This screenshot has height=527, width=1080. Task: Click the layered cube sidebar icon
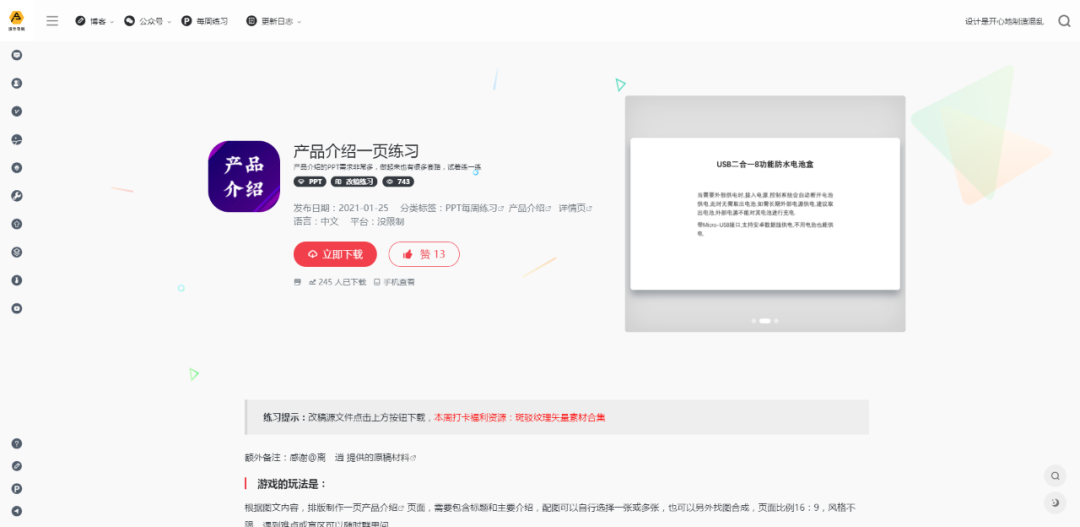pos(17,252)
